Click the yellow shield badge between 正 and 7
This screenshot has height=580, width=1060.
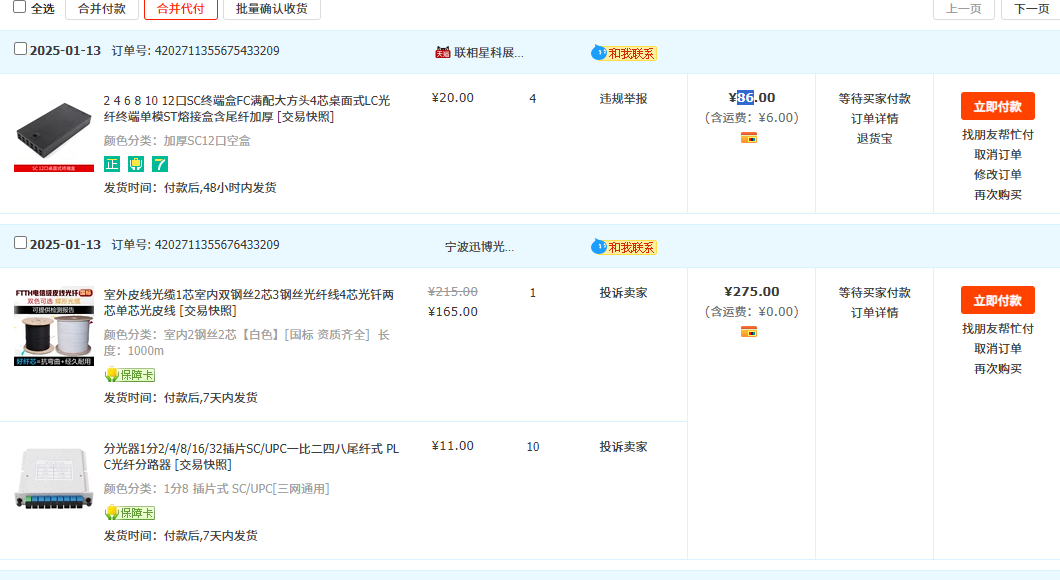pyautogui.click(x=136, y=164)
